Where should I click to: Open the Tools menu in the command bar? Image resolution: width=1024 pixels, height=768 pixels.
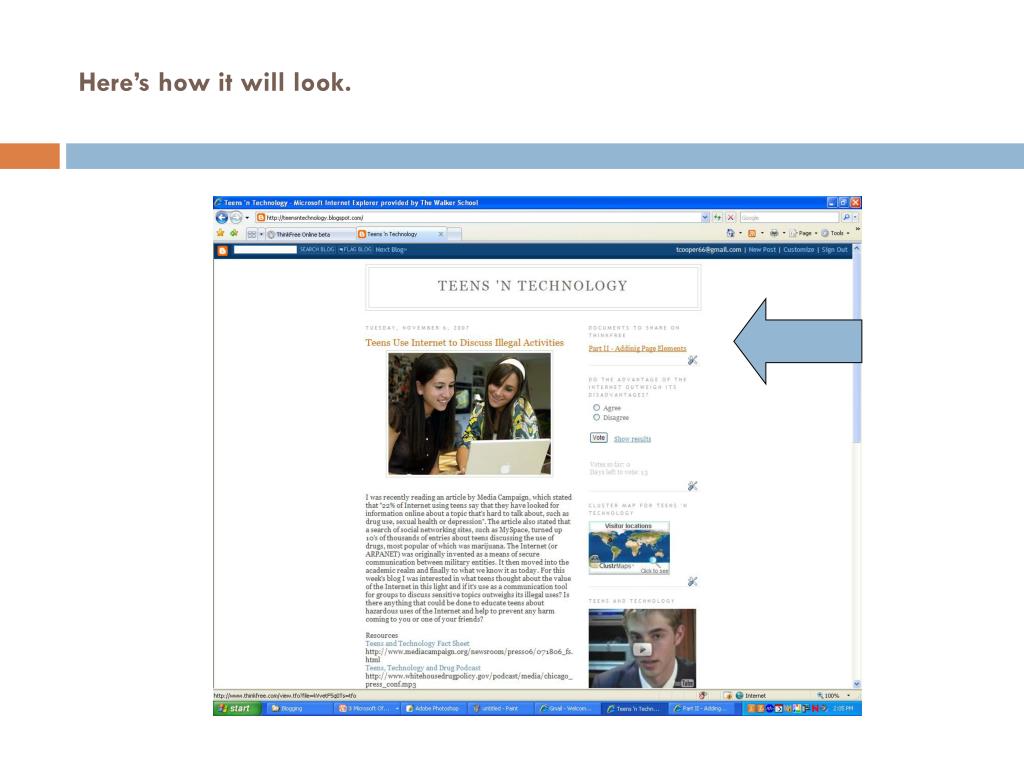tap(835, 233)
